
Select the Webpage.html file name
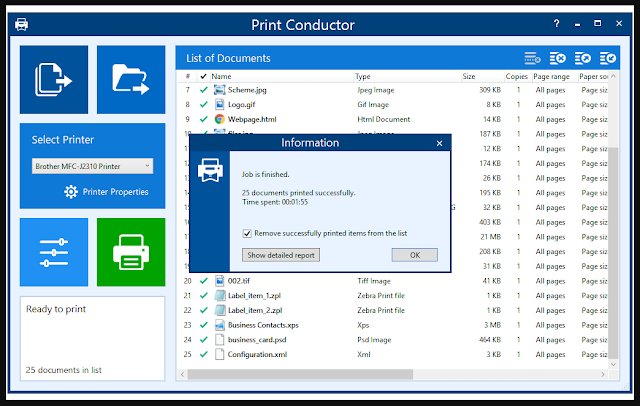point(252,119)
